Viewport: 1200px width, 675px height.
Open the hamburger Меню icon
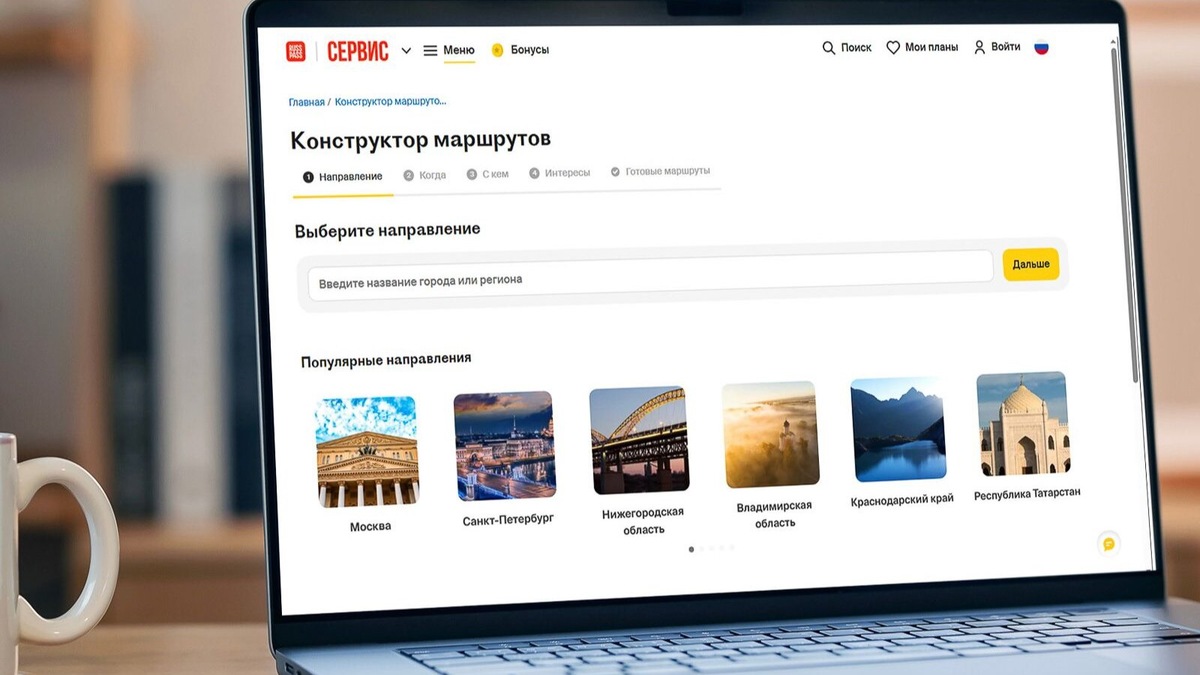coord(432,48)
